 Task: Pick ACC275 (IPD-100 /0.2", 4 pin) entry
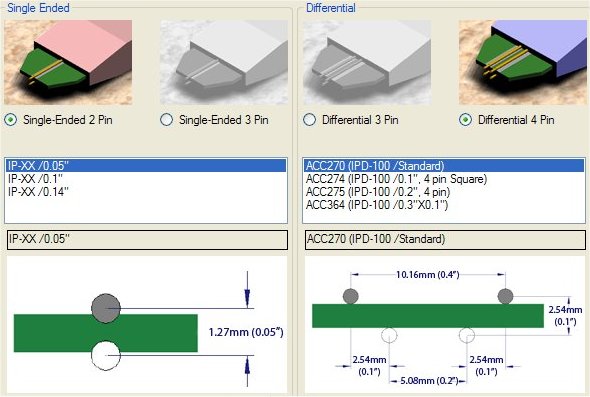click(444, 192)
